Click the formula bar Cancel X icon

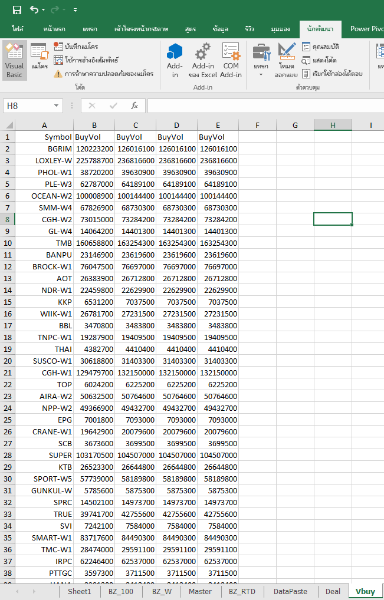tap(92, 106)
